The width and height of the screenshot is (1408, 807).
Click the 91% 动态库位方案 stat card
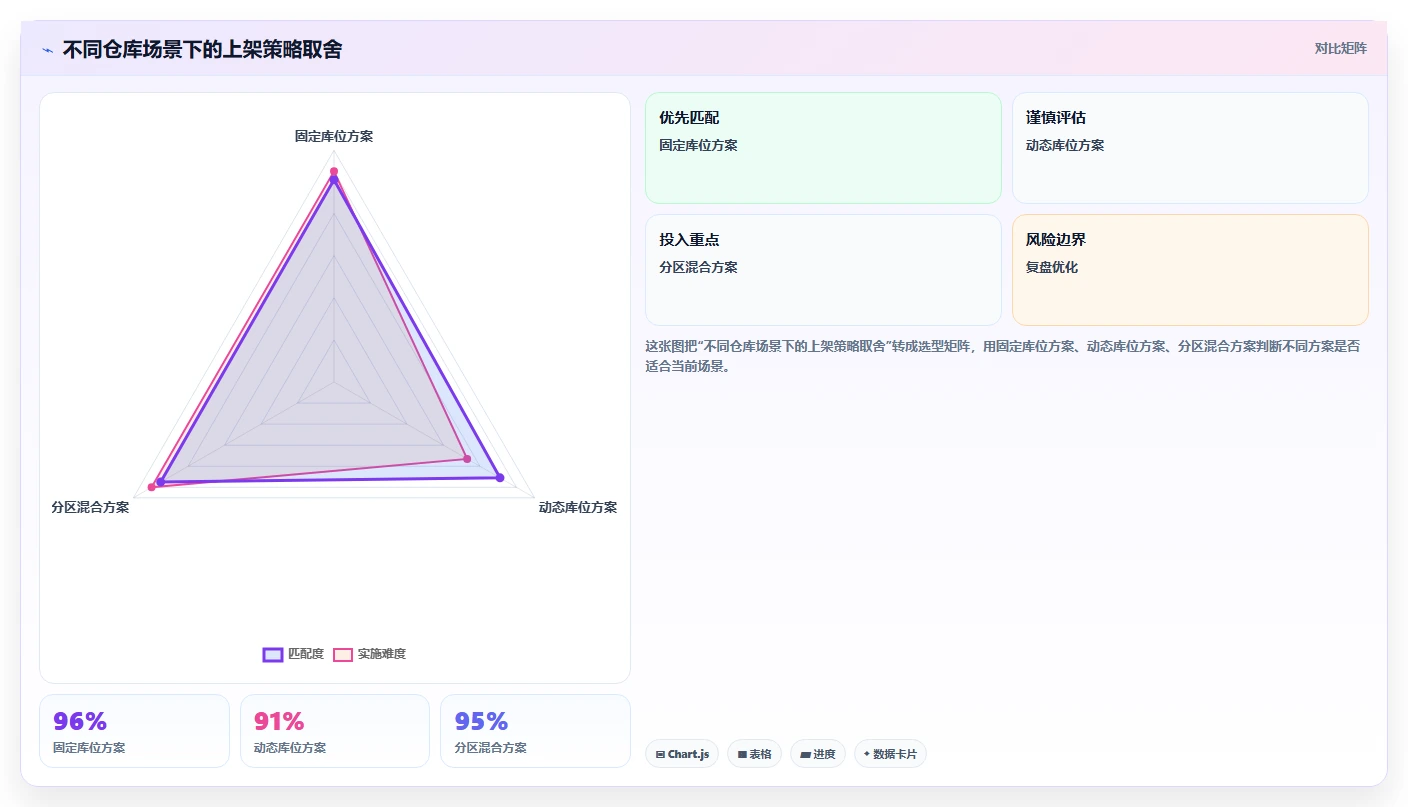335,731
